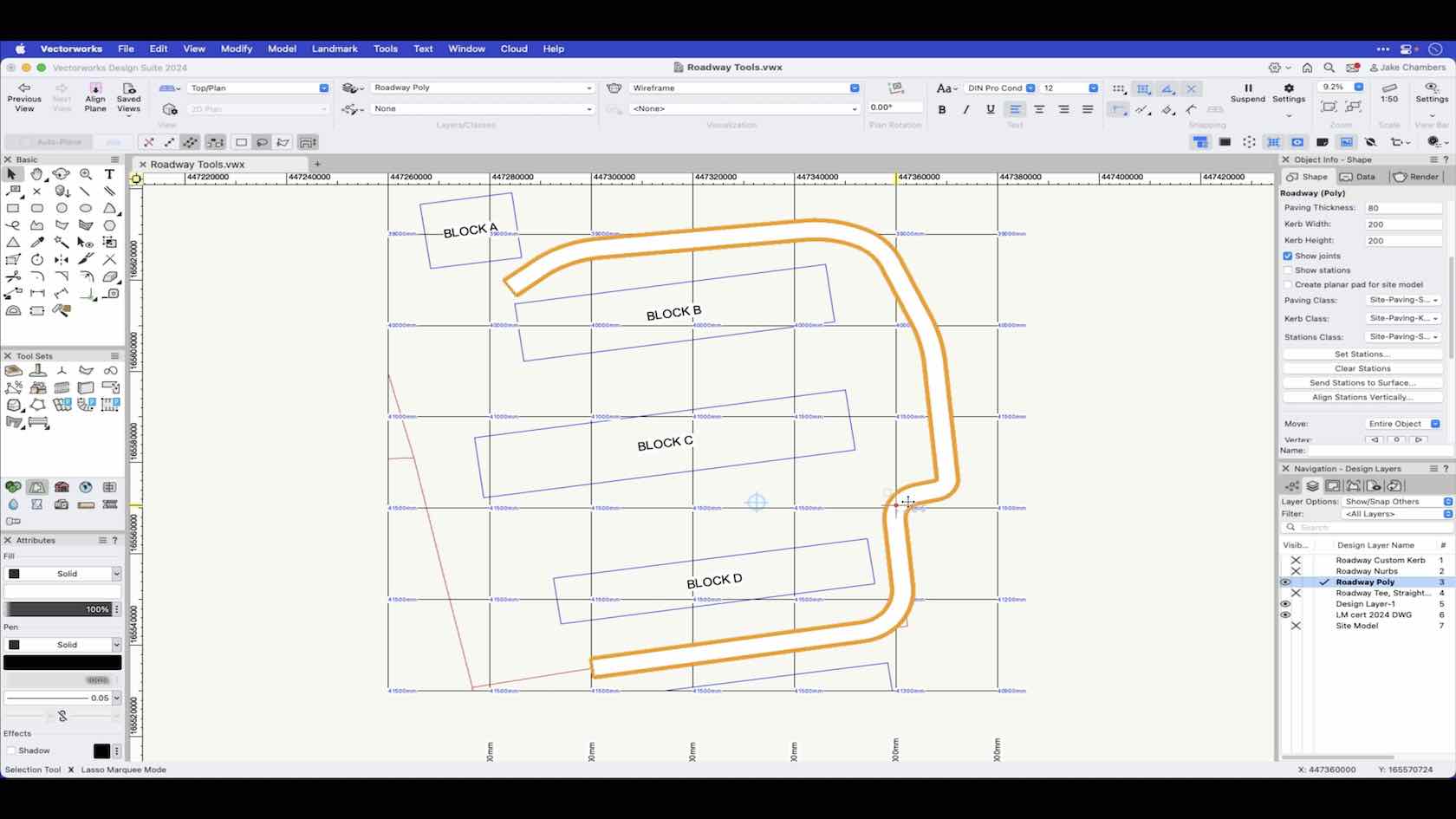Activate the Text tool

click(110, 174)
